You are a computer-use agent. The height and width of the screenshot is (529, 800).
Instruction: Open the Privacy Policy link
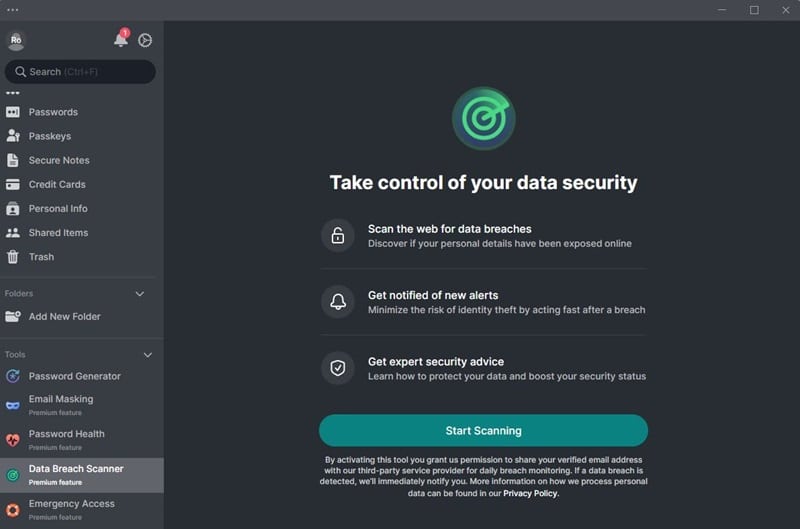(x=531, y=493)
